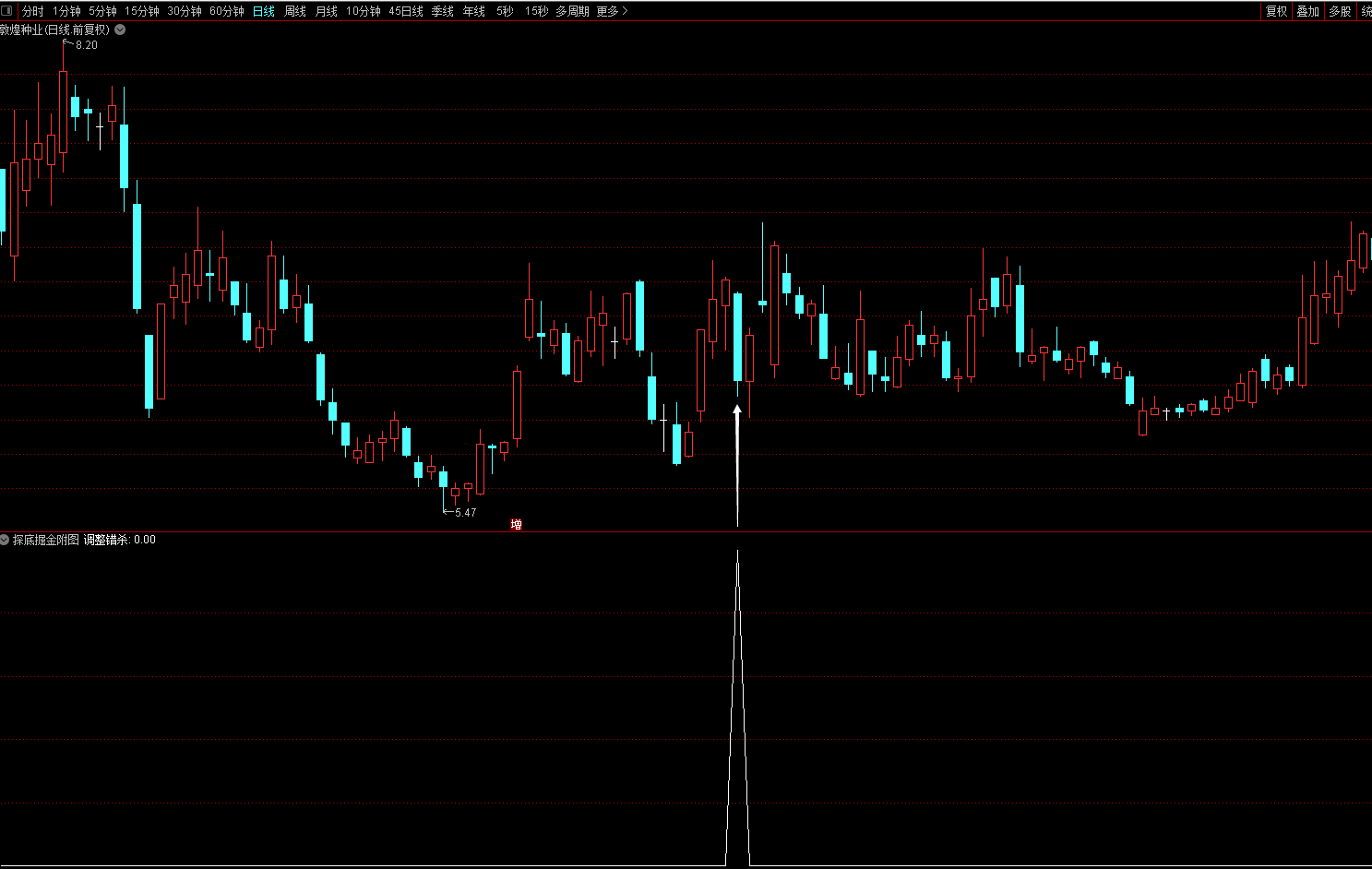Switch to the 年线 yearly chart

(x=474, y=11)
